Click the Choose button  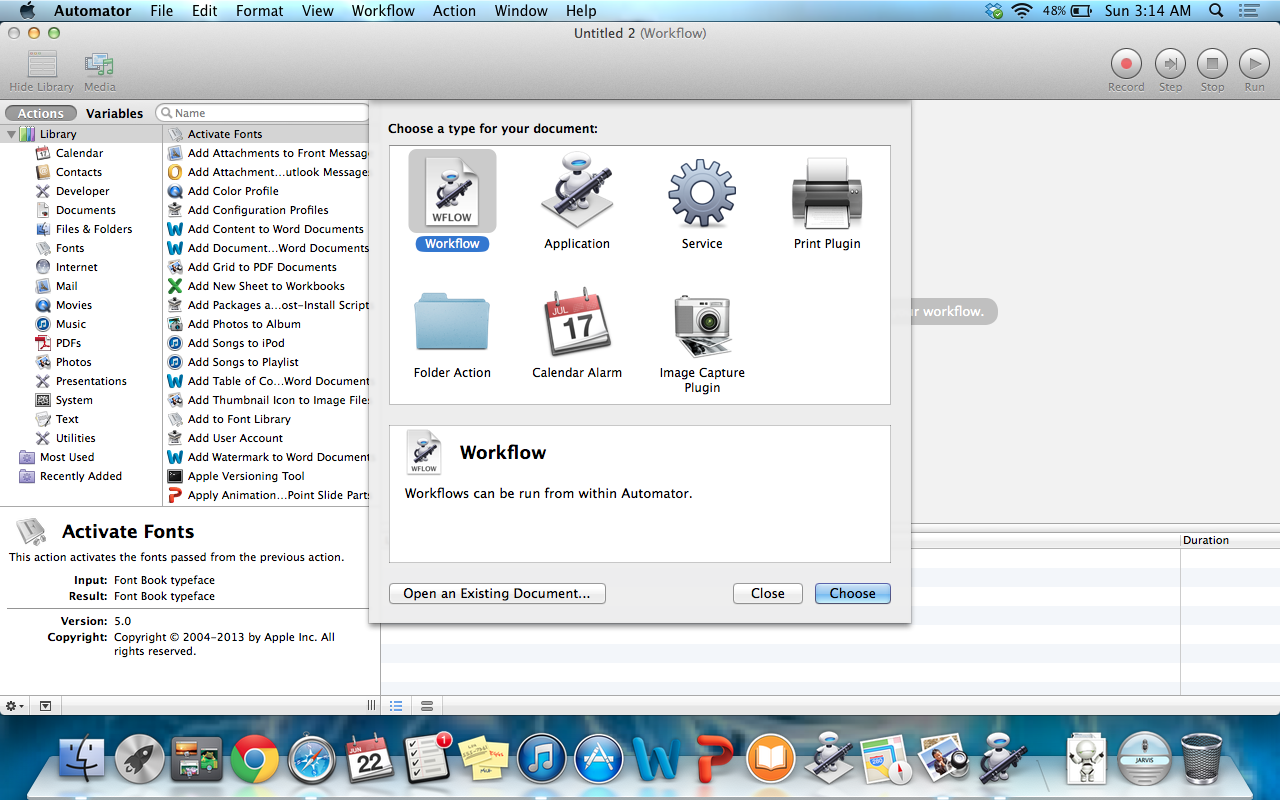[x=852, y=593]
